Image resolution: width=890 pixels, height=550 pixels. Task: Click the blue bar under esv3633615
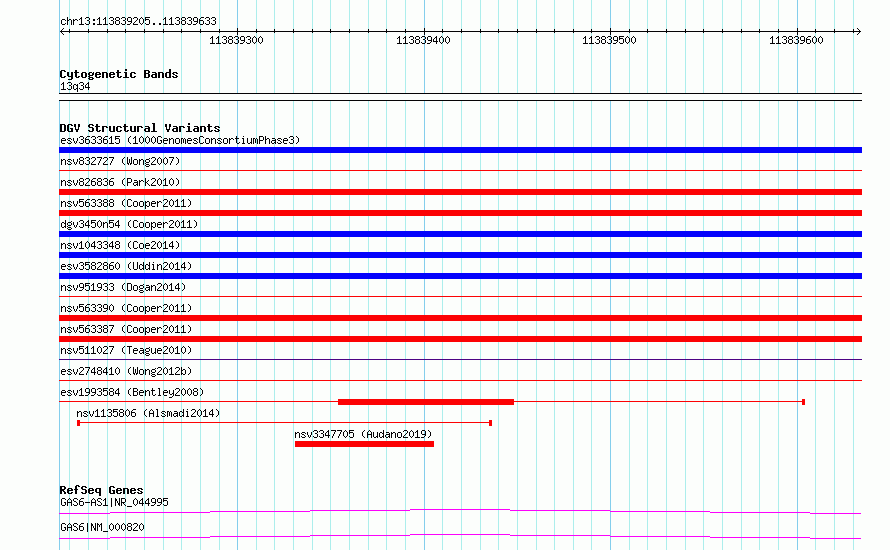point(460,150)
